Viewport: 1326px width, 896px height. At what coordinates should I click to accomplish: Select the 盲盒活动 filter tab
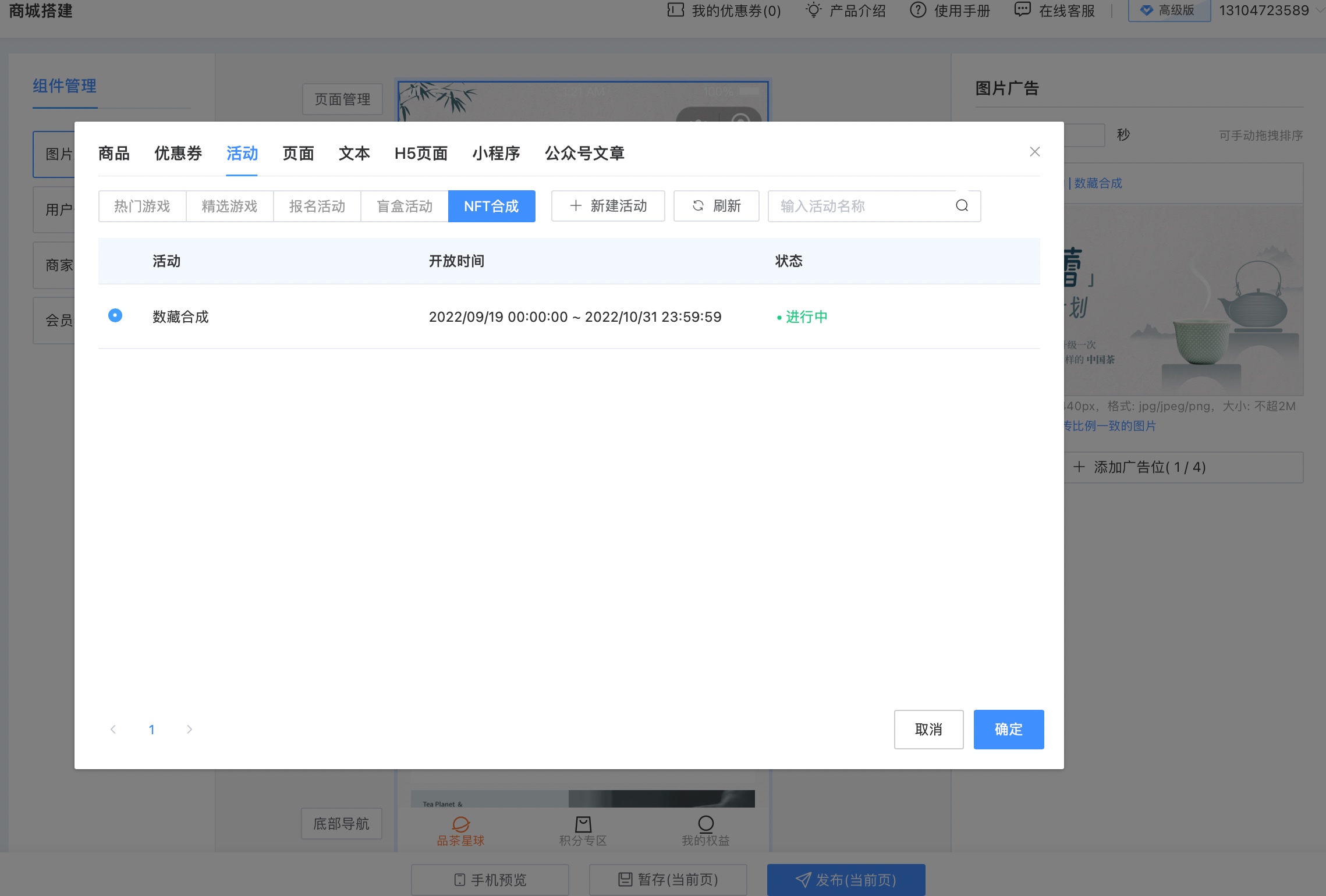coord(404,206)
